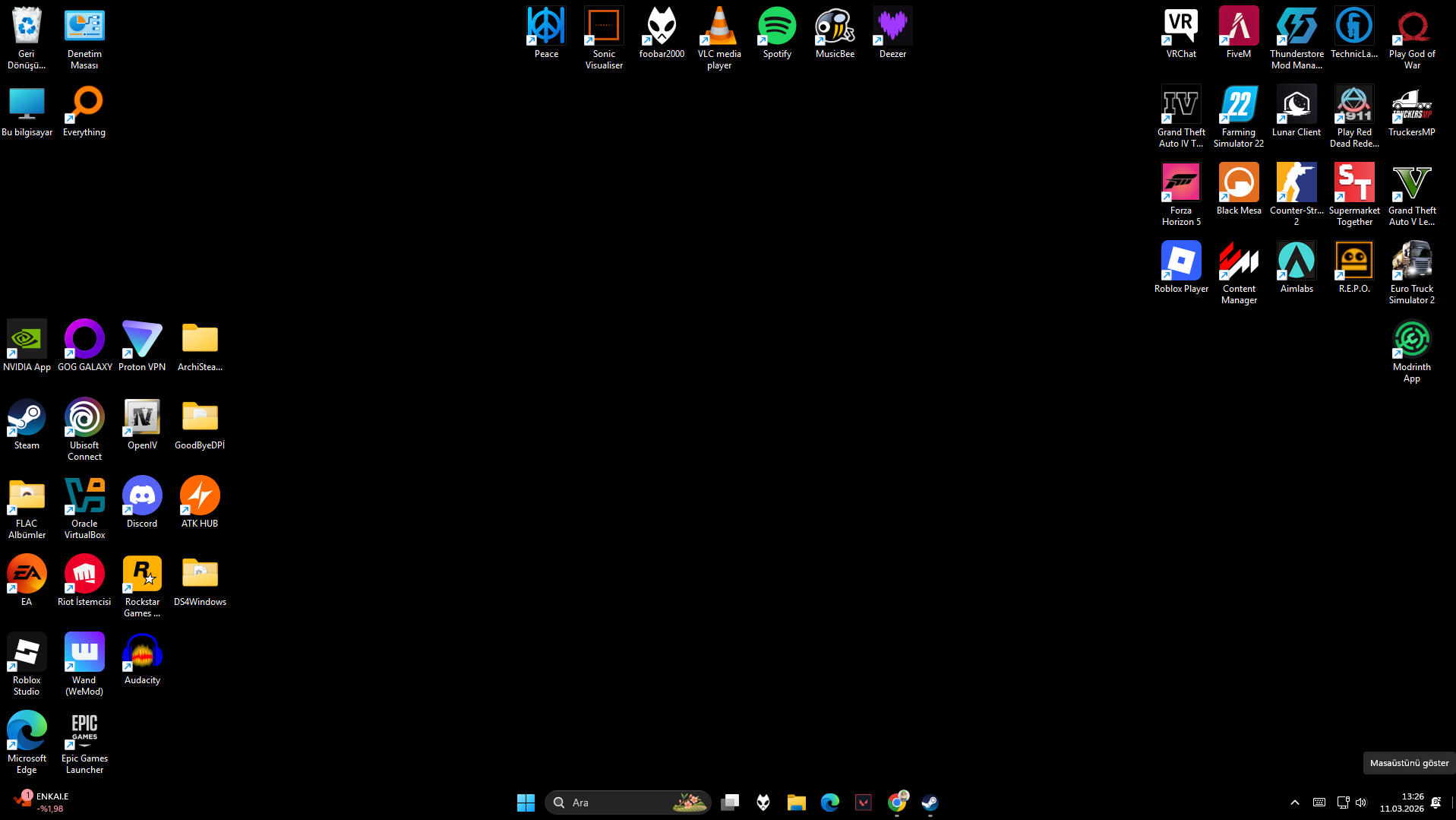Launch MusicBee from the desktop
Viewport: 1456px width, 820px height.
(x=835, y=33)
